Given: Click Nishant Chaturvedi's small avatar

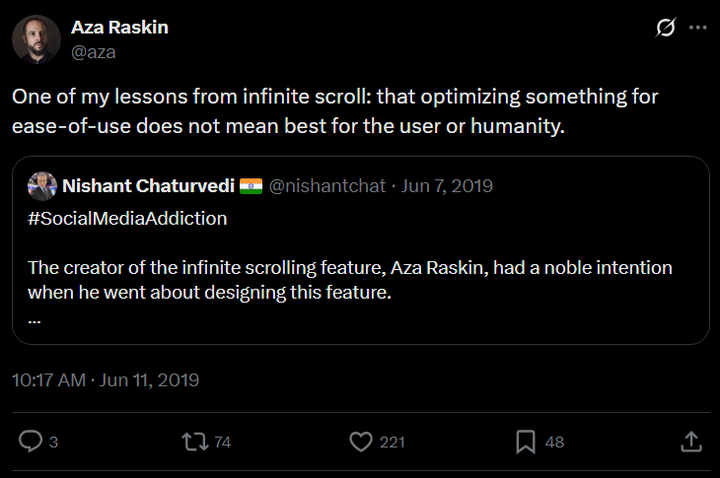Looking at the screenshot, I should (42, 186).
